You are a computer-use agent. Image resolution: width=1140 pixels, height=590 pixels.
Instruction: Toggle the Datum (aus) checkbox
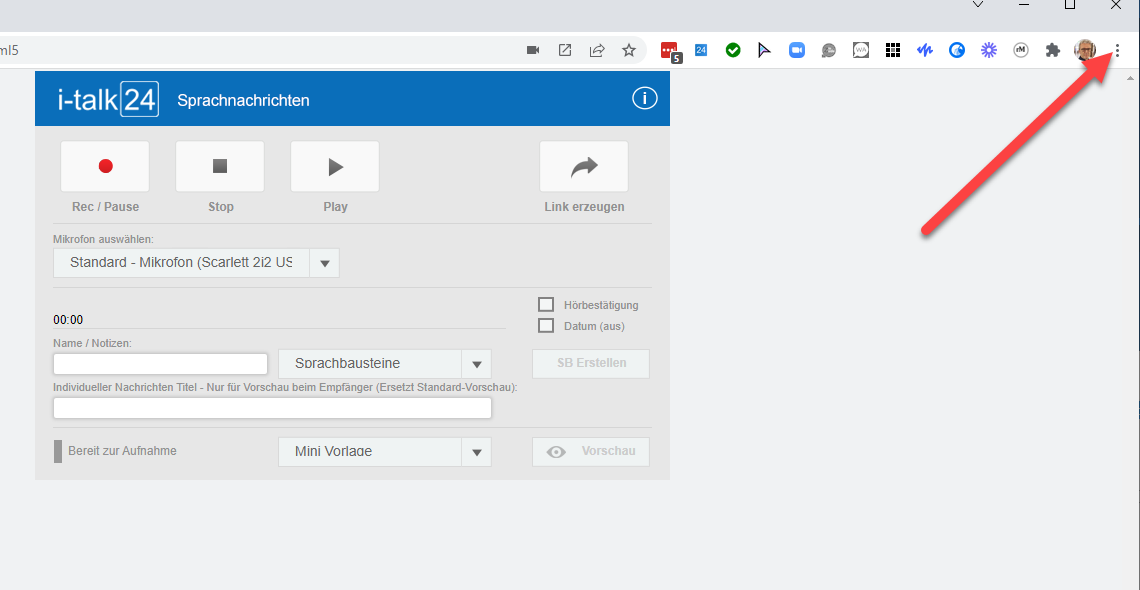546,326
